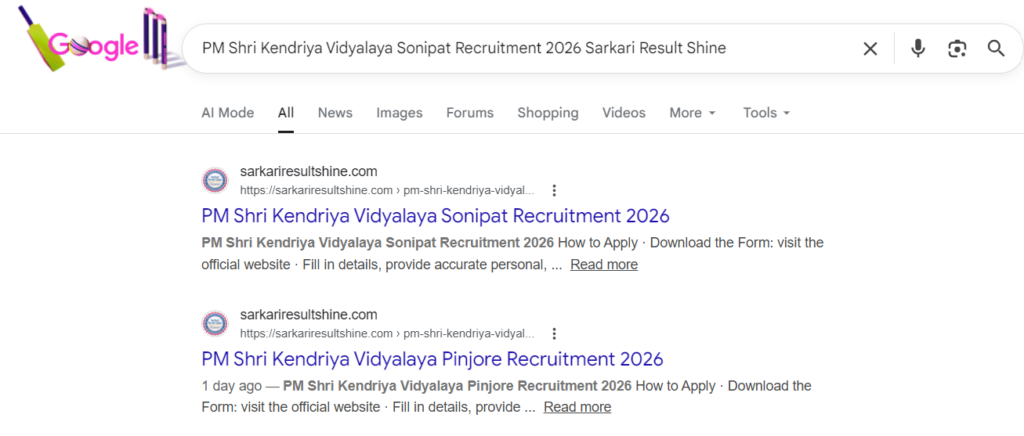Open Search by image camera icon
This screenshot has height=436, width=1024.
click(x=957, y=48)
